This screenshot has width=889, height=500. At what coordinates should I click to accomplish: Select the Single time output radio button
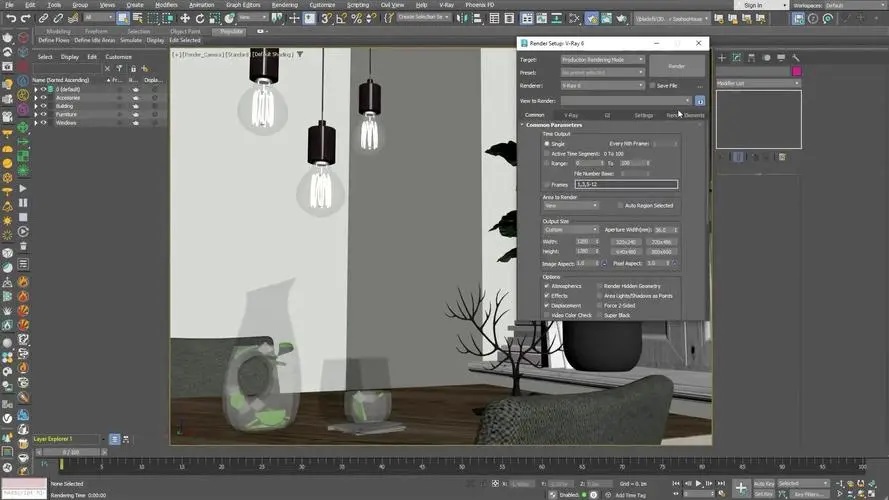click(547, 144)
